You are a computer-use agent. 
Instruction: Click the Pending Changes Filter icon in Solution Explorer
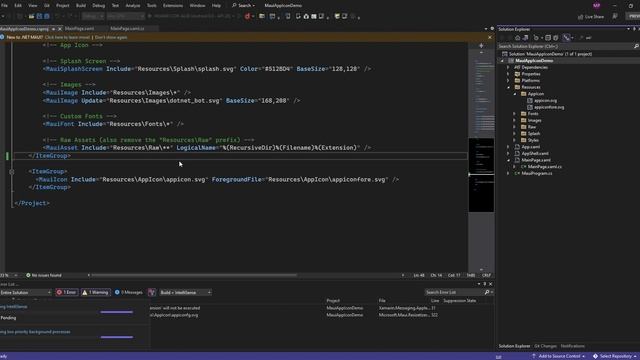point(537,38)
